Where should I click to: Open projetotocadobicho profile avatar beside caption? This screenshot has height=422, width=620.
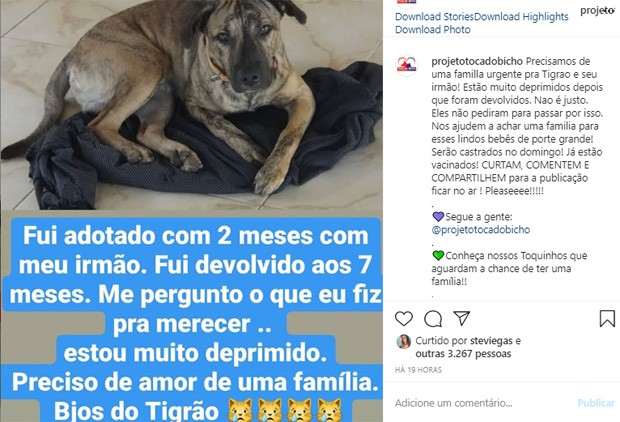(406, 65)
